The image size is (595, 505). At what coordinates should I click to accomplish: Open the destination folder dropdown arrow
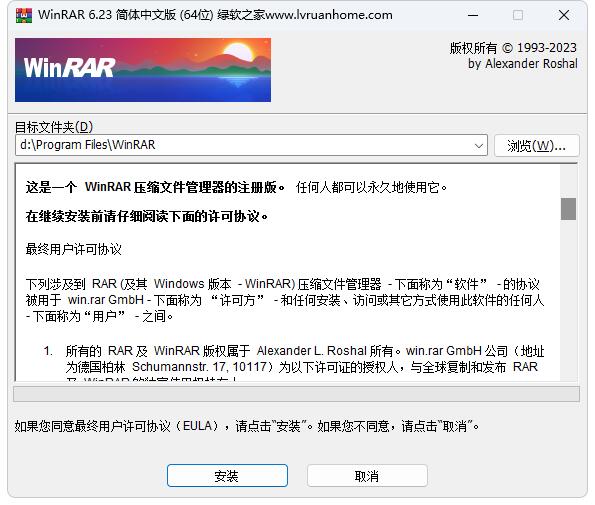tap(479, 145)
